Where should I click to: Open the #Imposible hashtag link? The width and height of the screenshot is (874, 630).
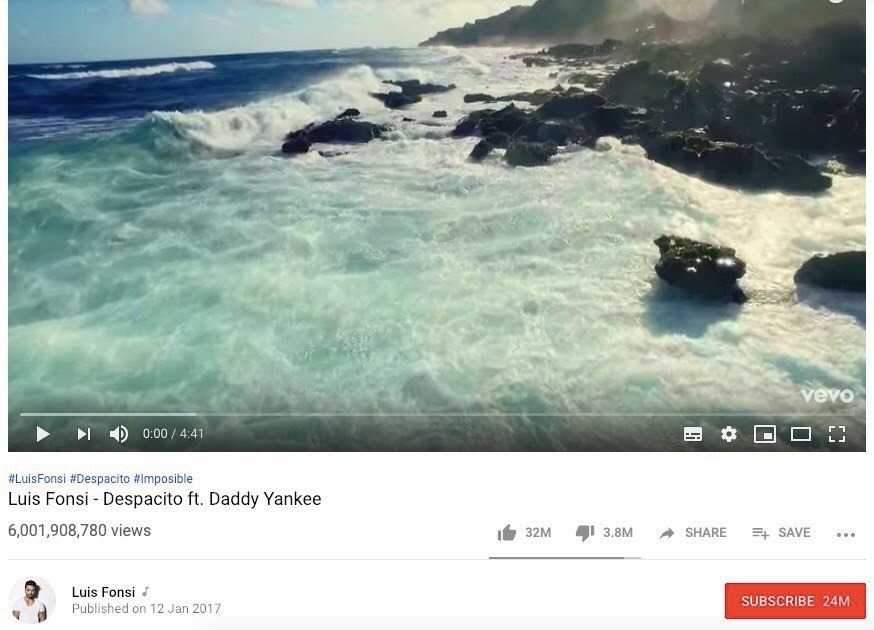[163, 478]
